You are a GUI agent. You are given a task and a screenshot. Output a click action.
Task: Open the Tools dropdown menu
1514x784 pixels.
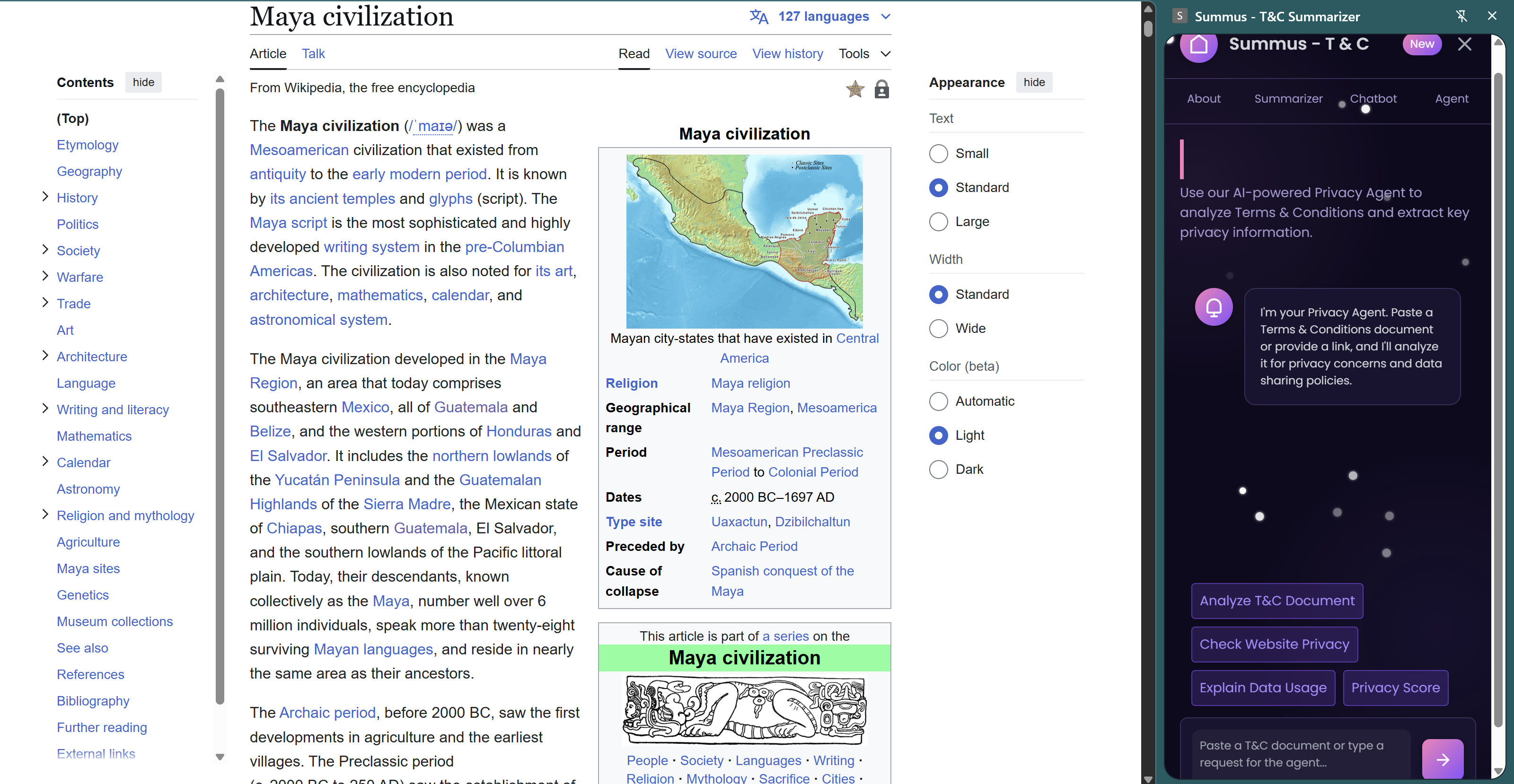tap(864, 53)
